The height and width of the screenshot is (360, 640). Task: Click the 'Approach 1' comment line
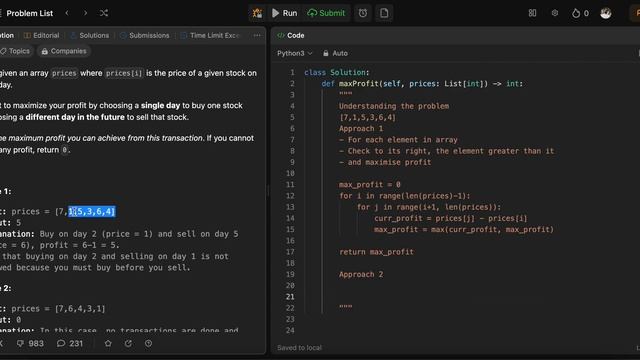tap(361, 129)
